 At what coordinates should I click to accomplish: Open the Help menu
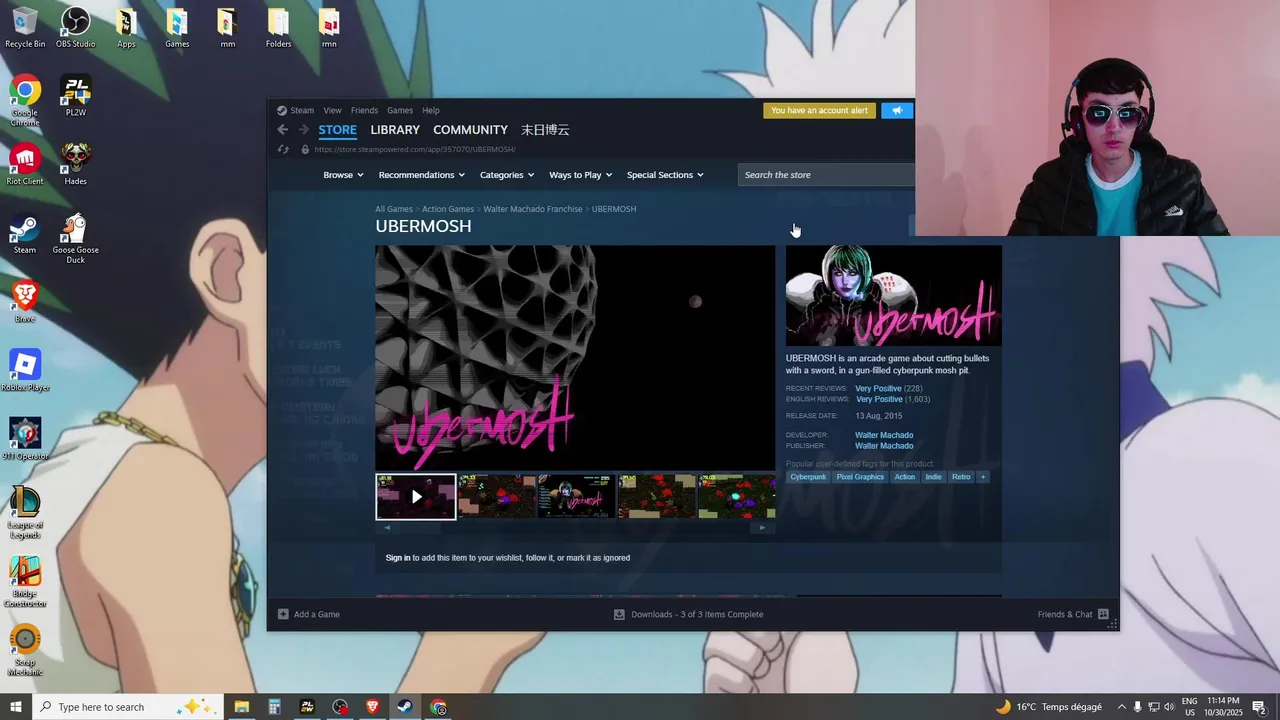pos(431,110)
